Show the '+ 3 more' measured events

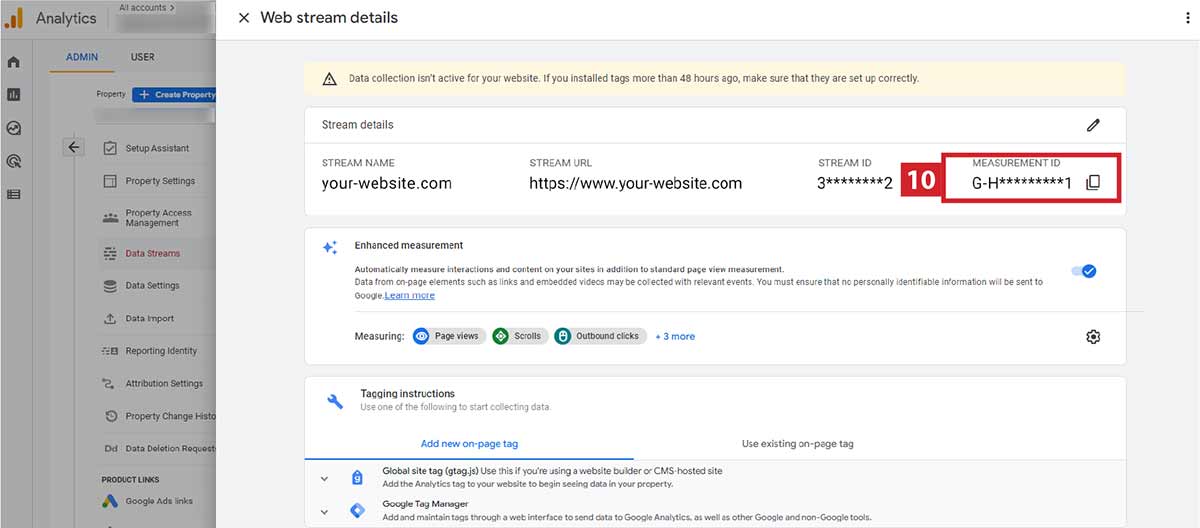[x=675, y=336]
